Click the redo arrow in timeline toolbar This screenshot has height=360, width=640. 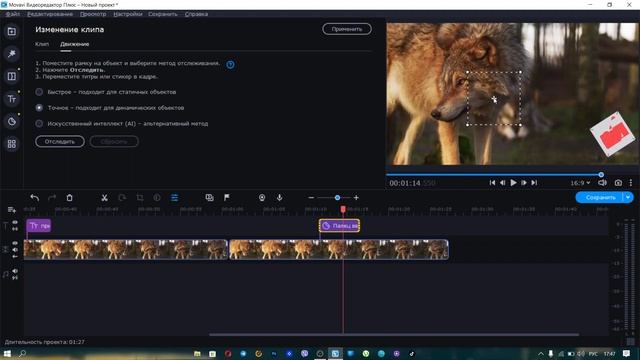pos(52,198)
